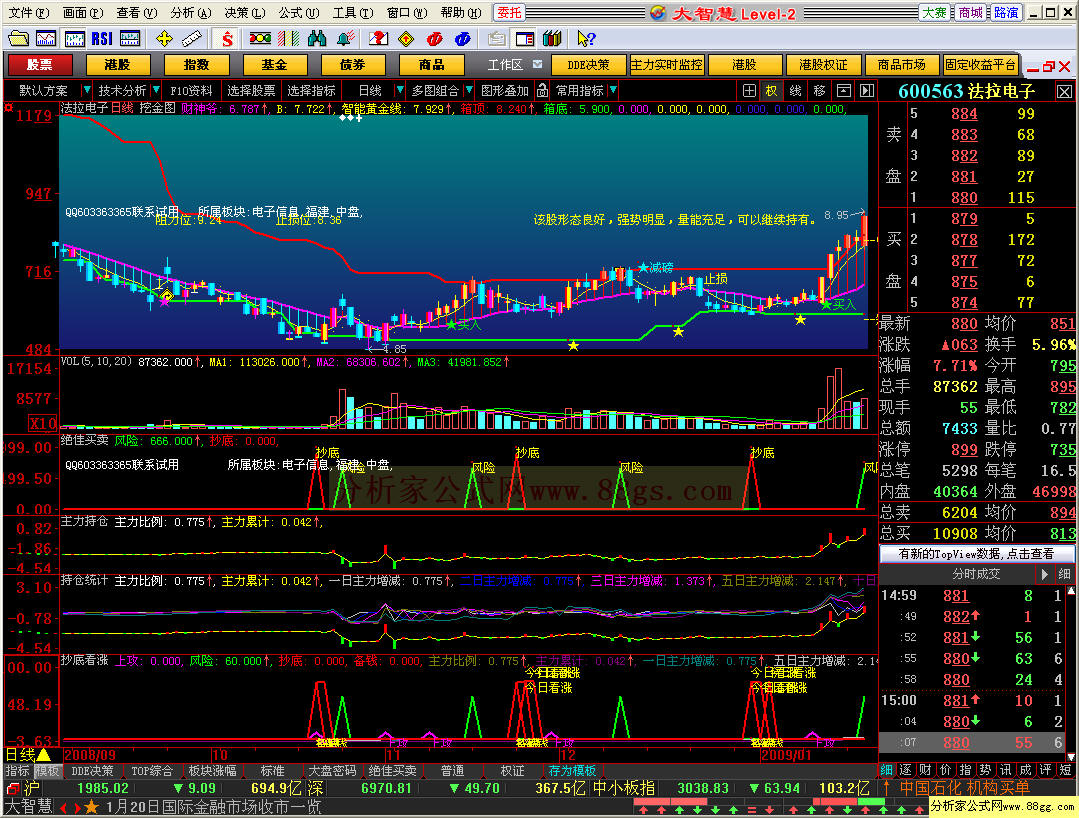Click the 选择股票 button
Image resolution: width=1079 pixels, height=818 pixels.
coord(251,90)
